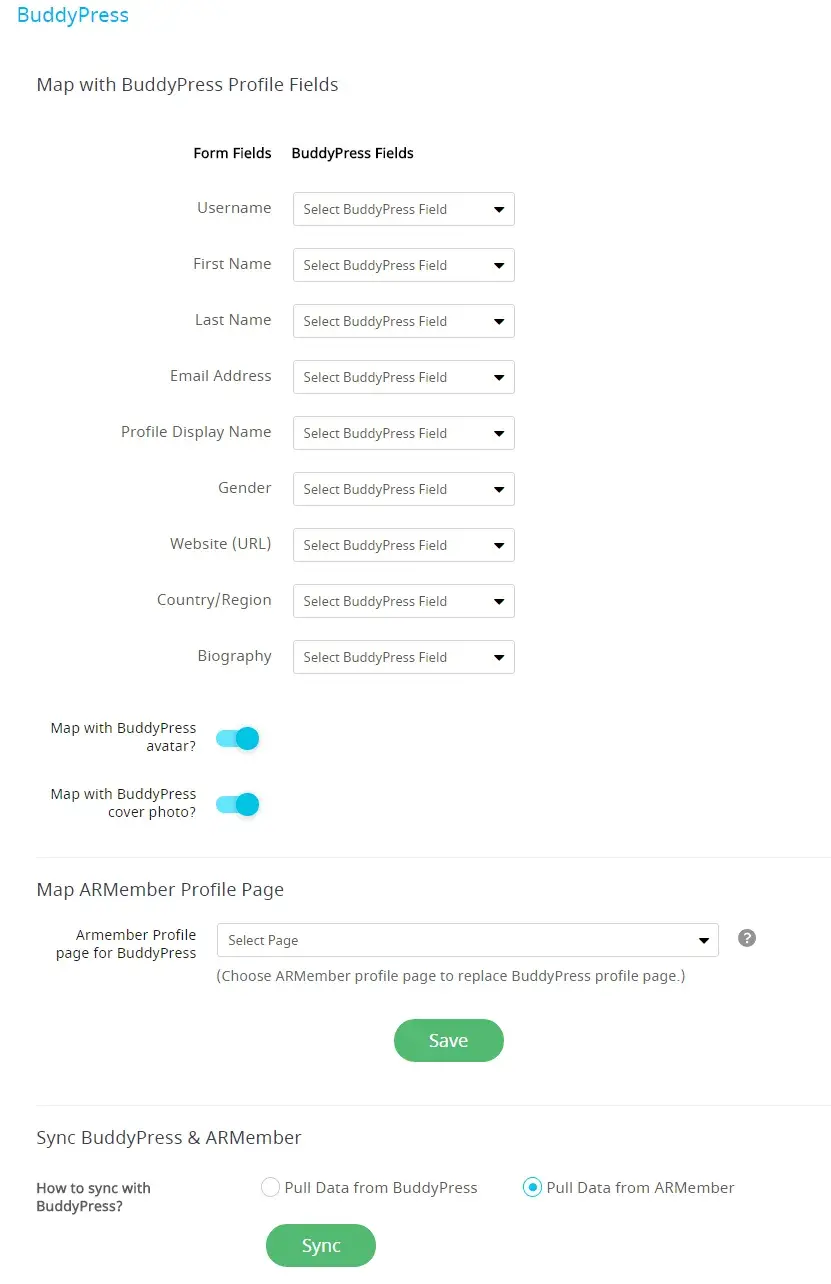This screenshot has width=831, height=1284.
Task: Select Pull Data from ARMember option
Action: coord(533,1188)
